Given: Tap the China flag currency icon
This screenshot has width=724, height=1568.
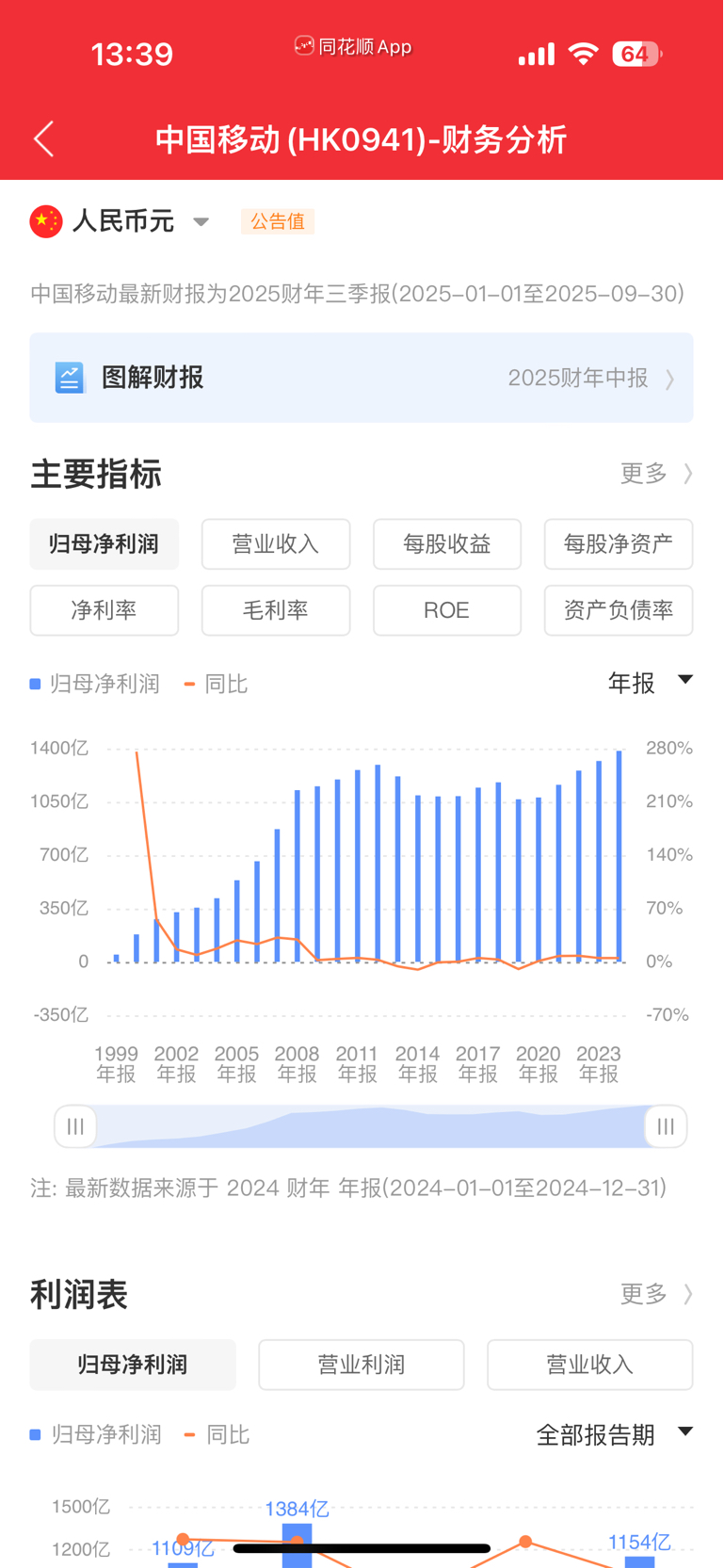Looking at the screenshot, I should click(46, 221).
